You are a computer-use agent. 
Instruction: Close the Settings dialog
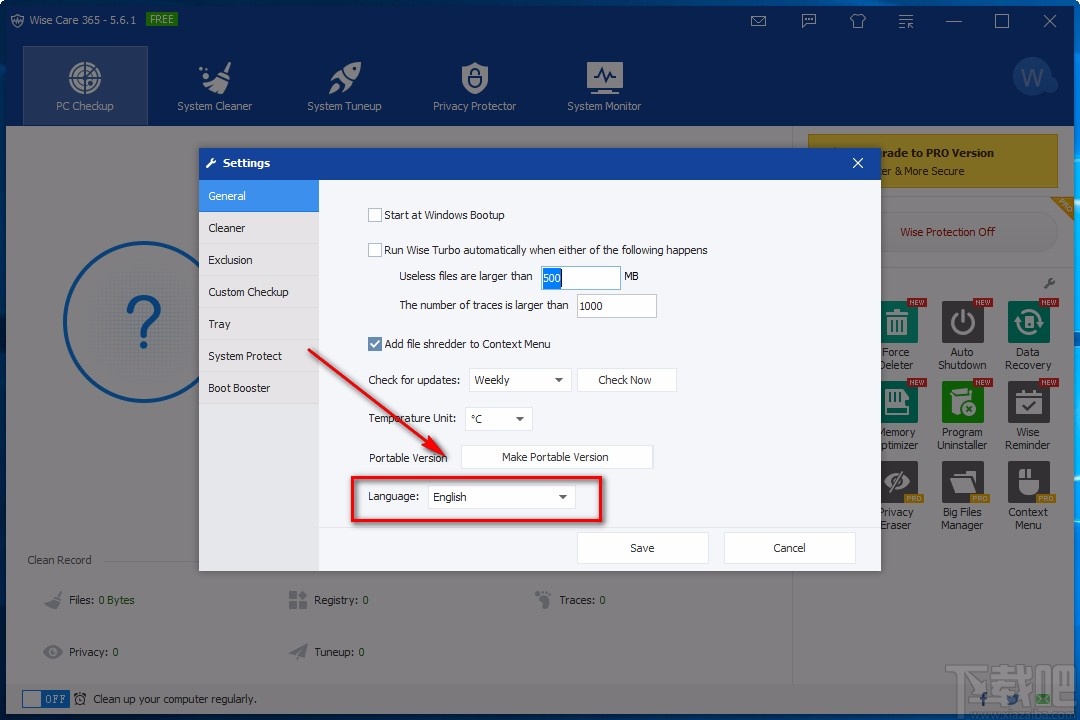click(x=858, y=163)
